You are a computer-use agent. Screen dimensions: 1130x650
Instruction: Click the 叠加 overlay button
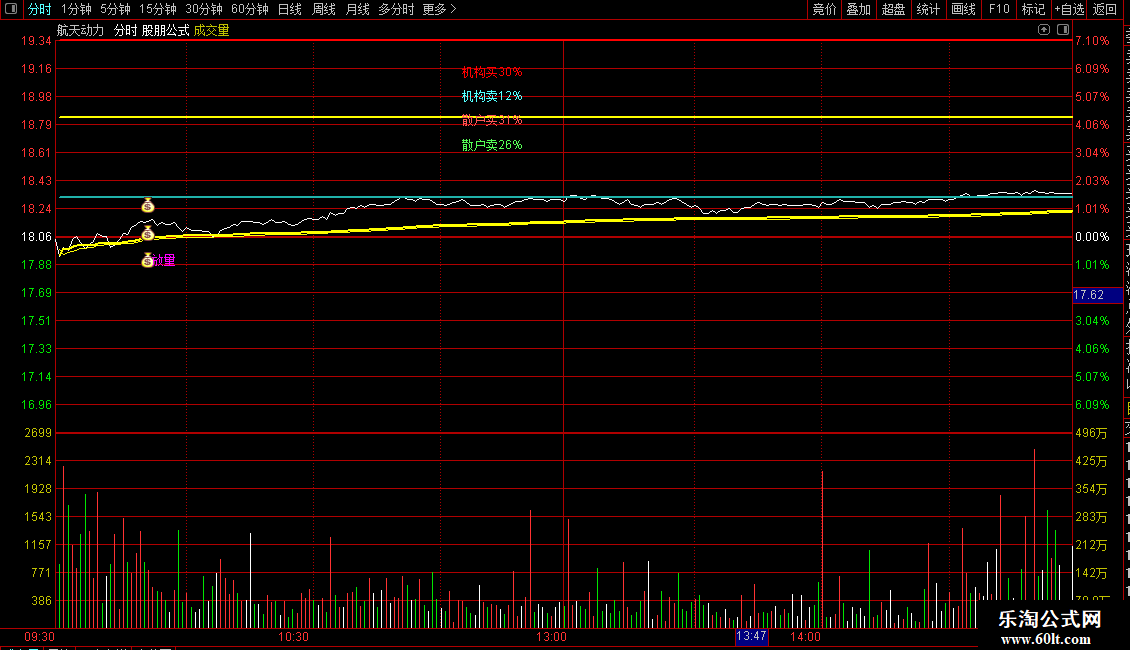click(x=858, y=9)
